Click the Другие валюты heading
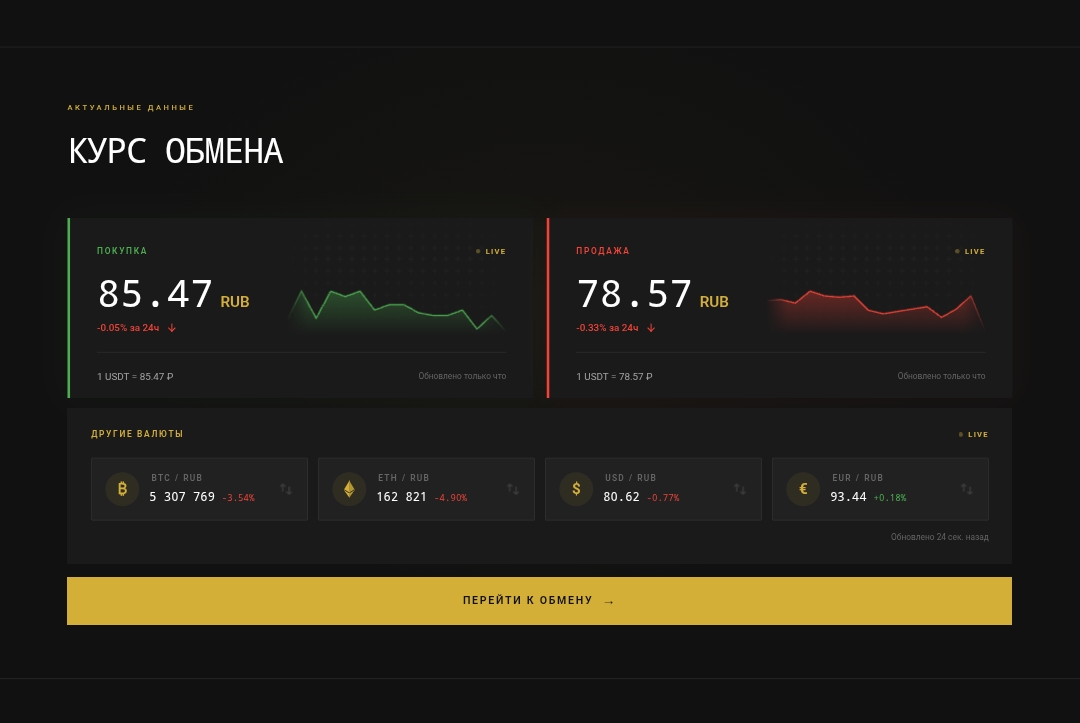Viewport: 1080px width, 723px height. [137, 434]
